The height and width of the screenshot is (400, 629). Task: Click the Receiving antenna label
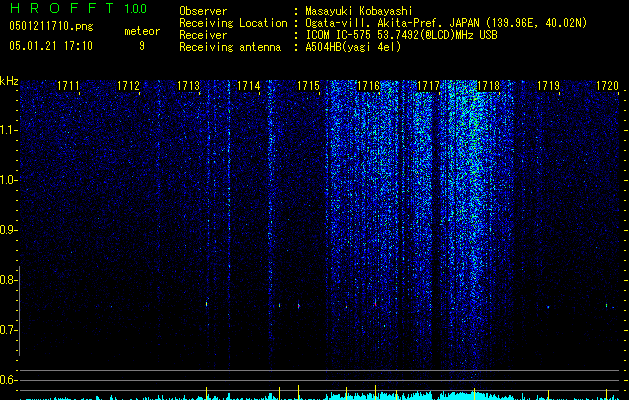[230, 47]
